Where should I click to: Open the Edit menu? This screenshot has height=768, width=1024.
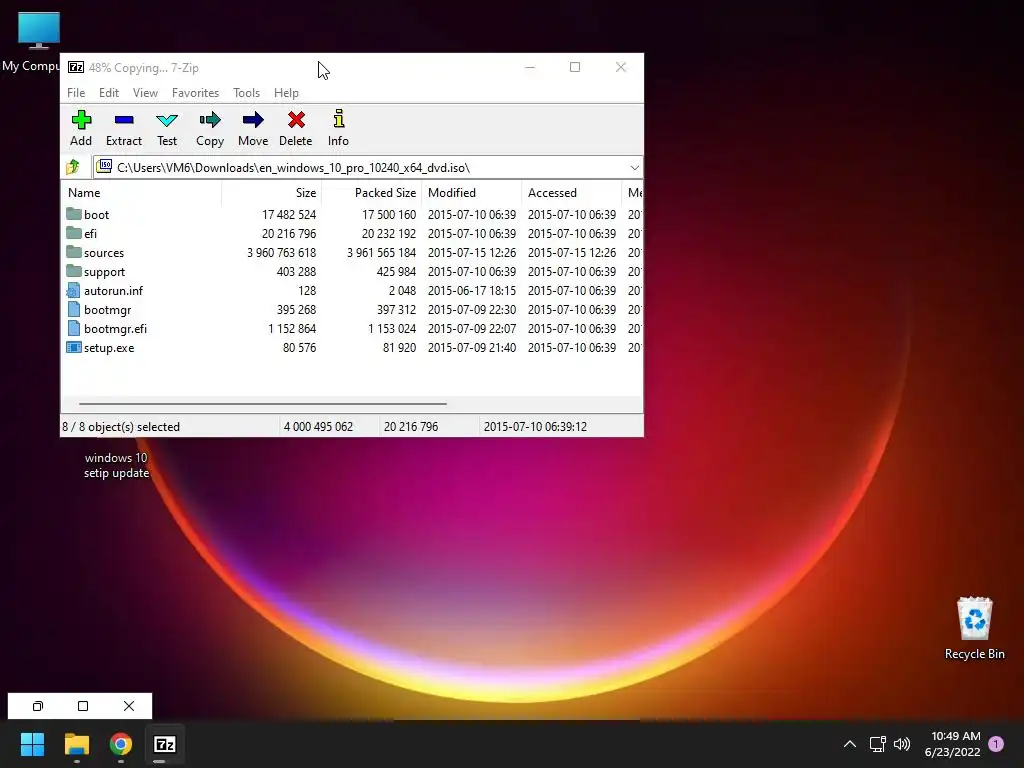click(x=108, y=93)
